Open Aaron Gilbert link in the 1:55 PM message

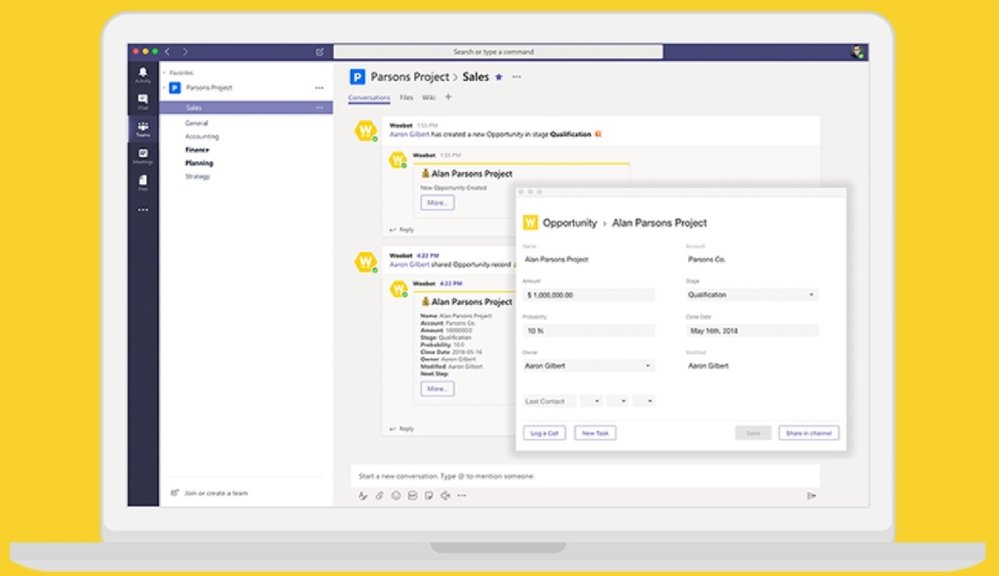[409, 134]
